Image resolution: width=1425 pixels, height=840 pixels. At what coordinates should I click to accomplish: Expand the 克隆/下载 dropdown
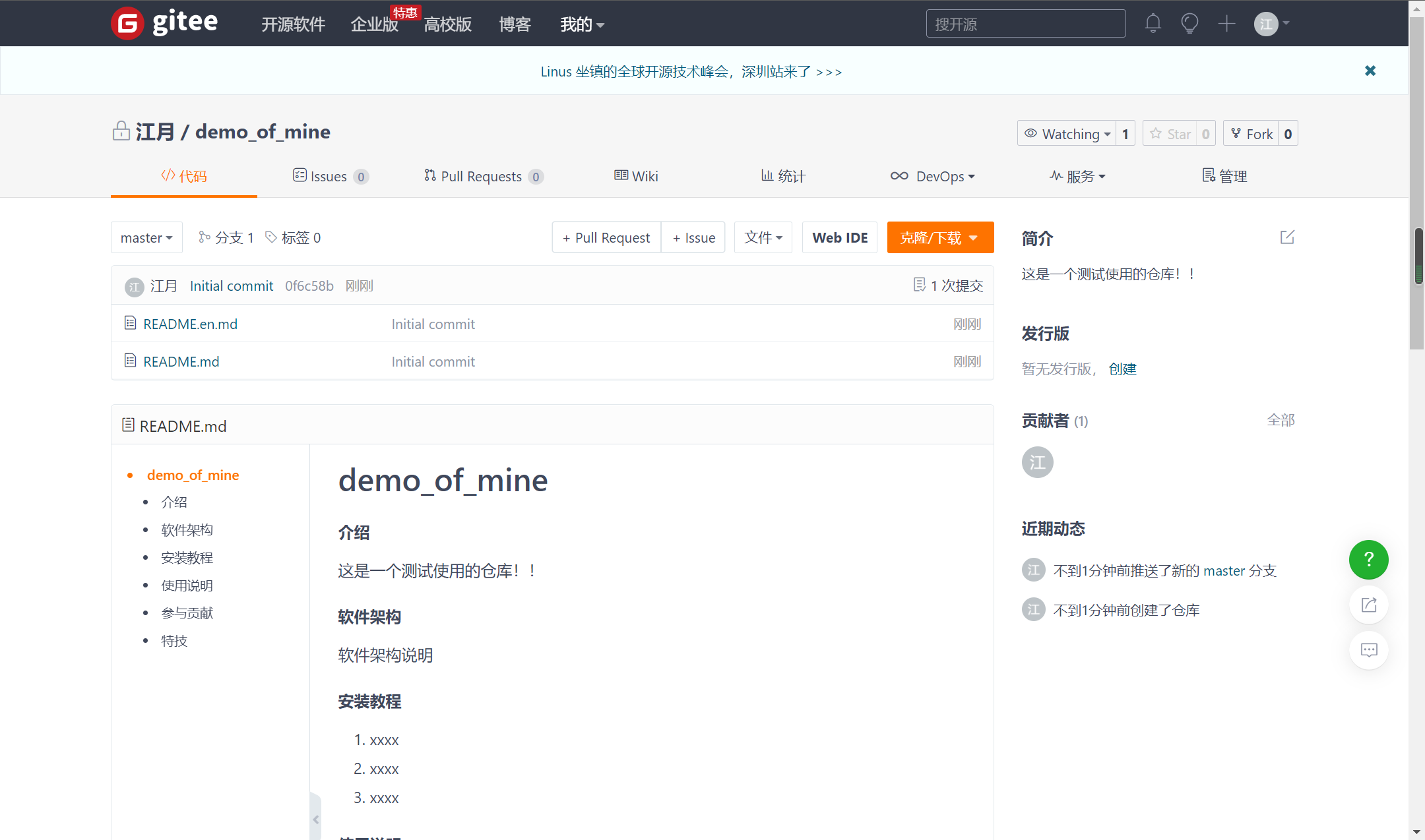tap(940, 237)
